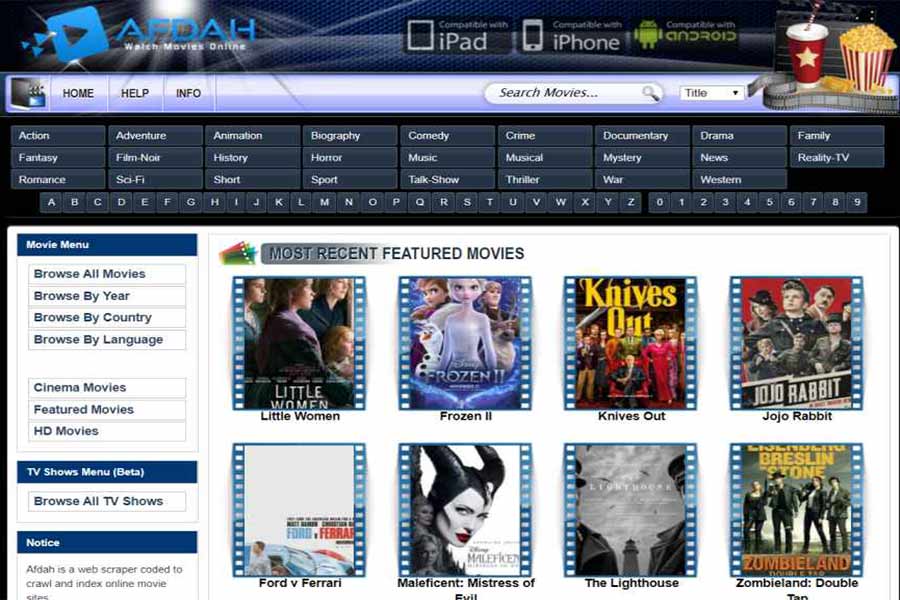Open the HD Movies link
This screenshot has width=900, height=600.
(107, 431)
